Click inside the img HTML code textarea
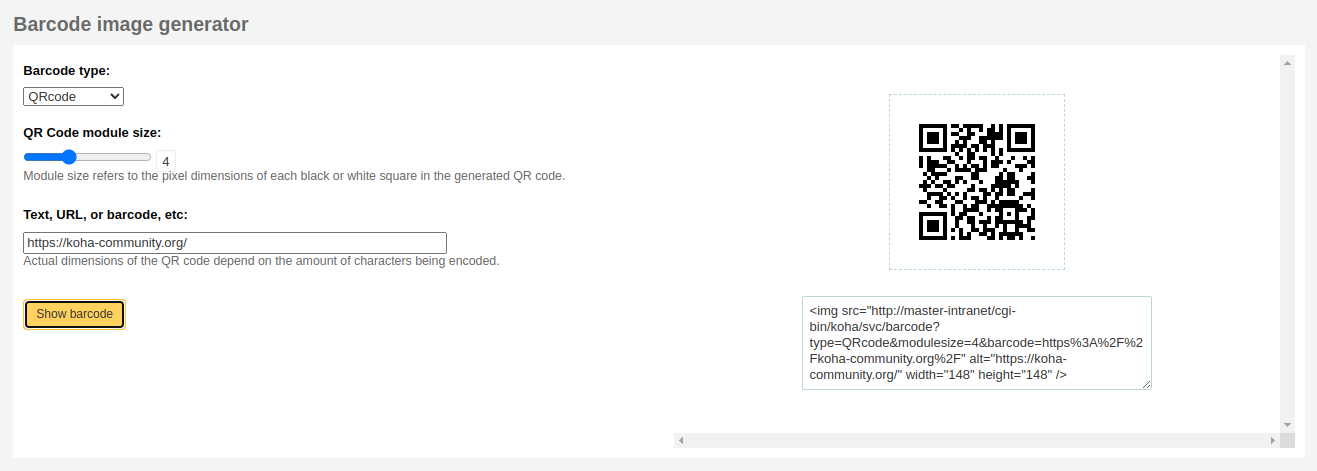The image size is (1317, 471). (x=976, y=342)
